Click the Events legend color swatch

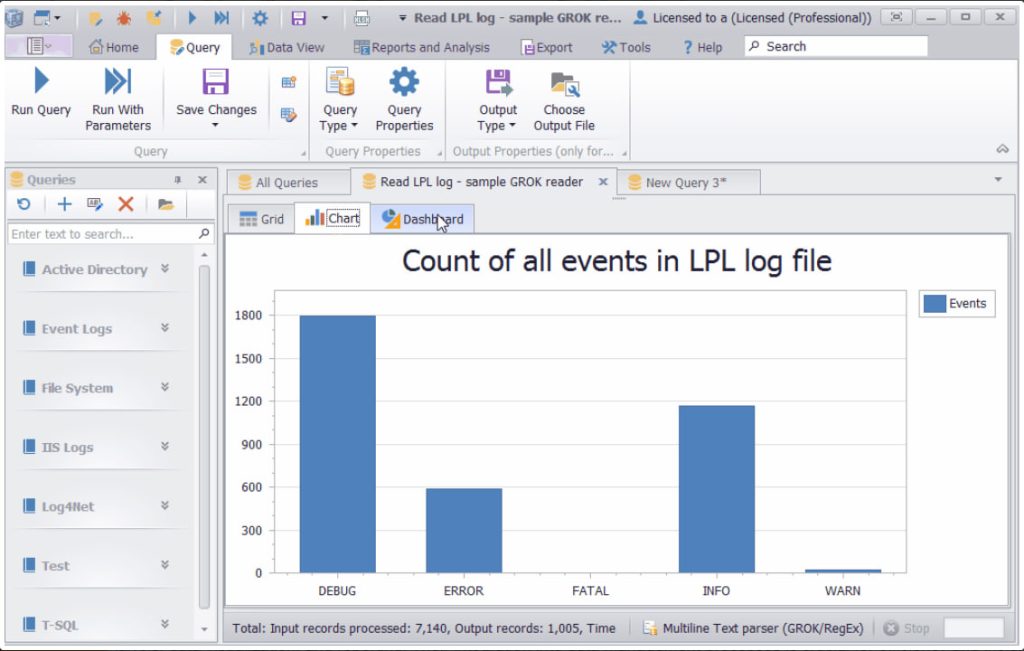point(935,304)
